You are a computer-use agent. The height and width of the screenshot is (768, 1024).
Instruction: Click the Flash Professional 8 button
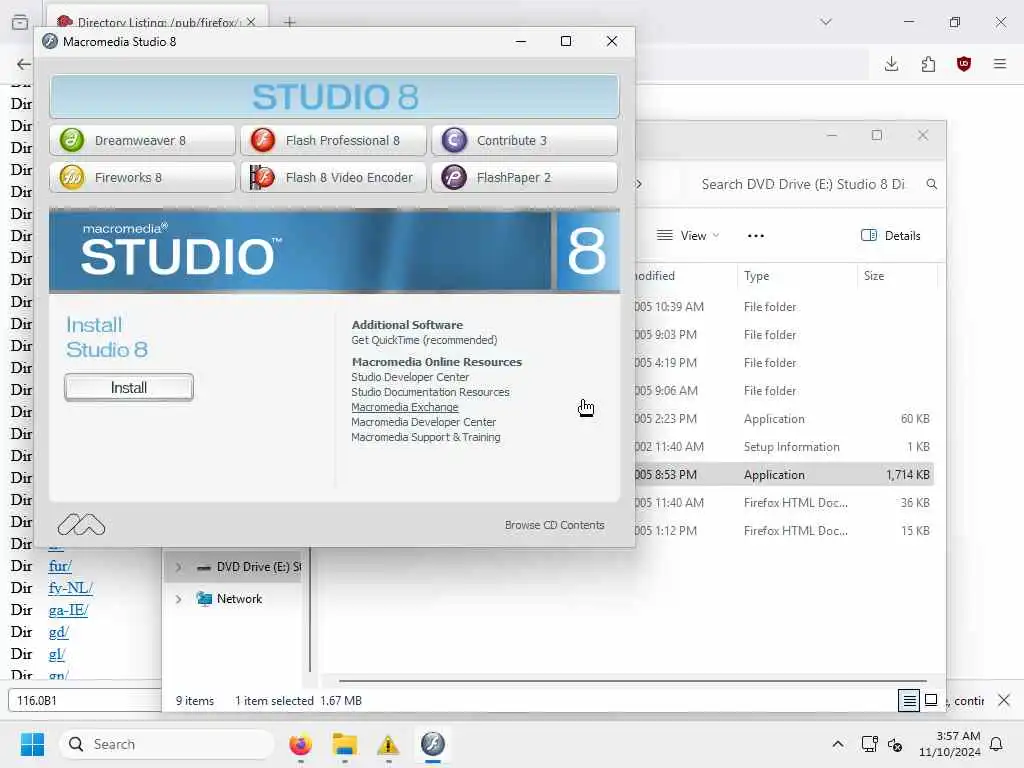[333, 140]
